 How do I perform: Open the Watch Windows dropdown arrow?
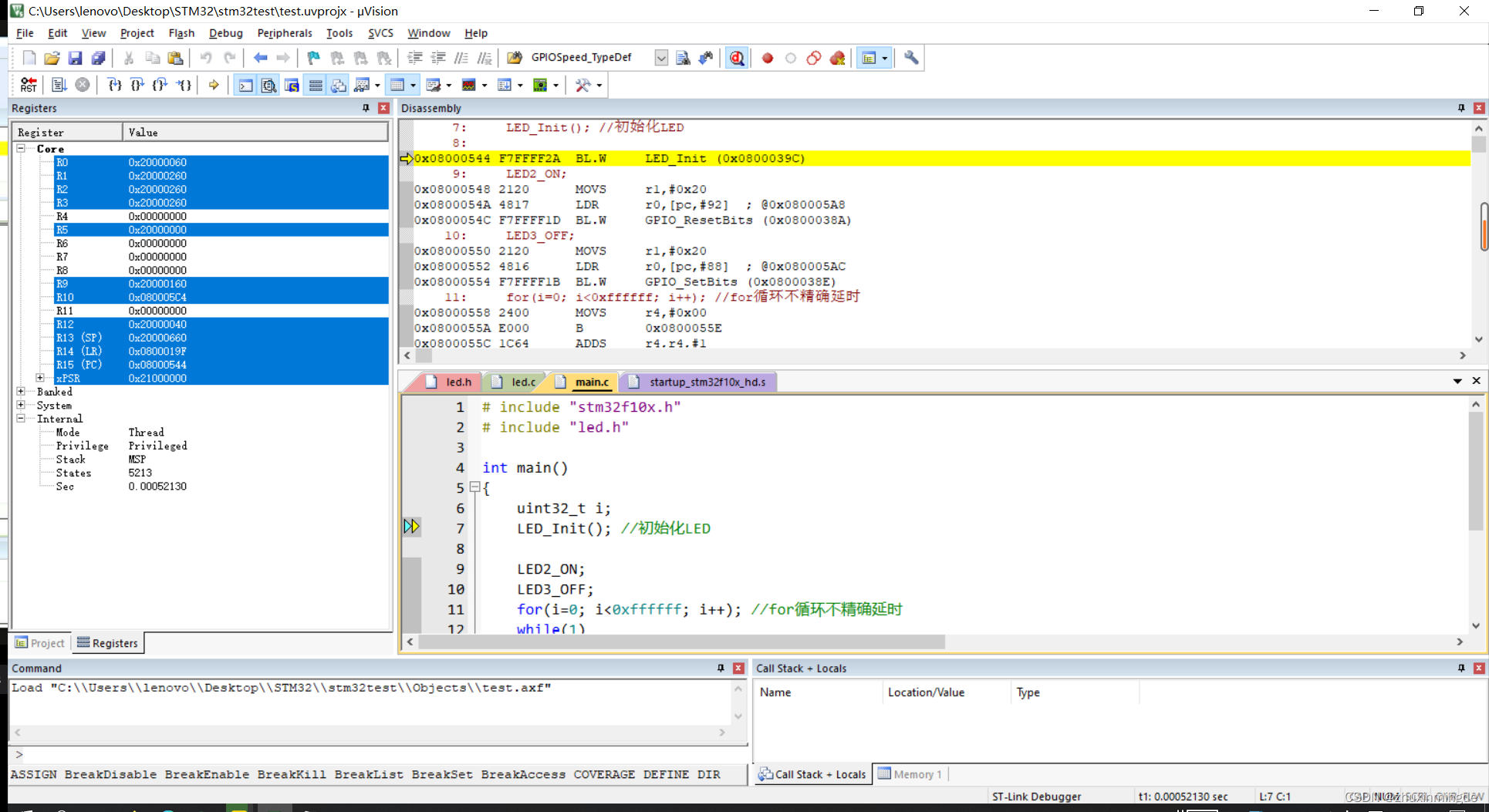pyautogui.click(x=377, y=86)
